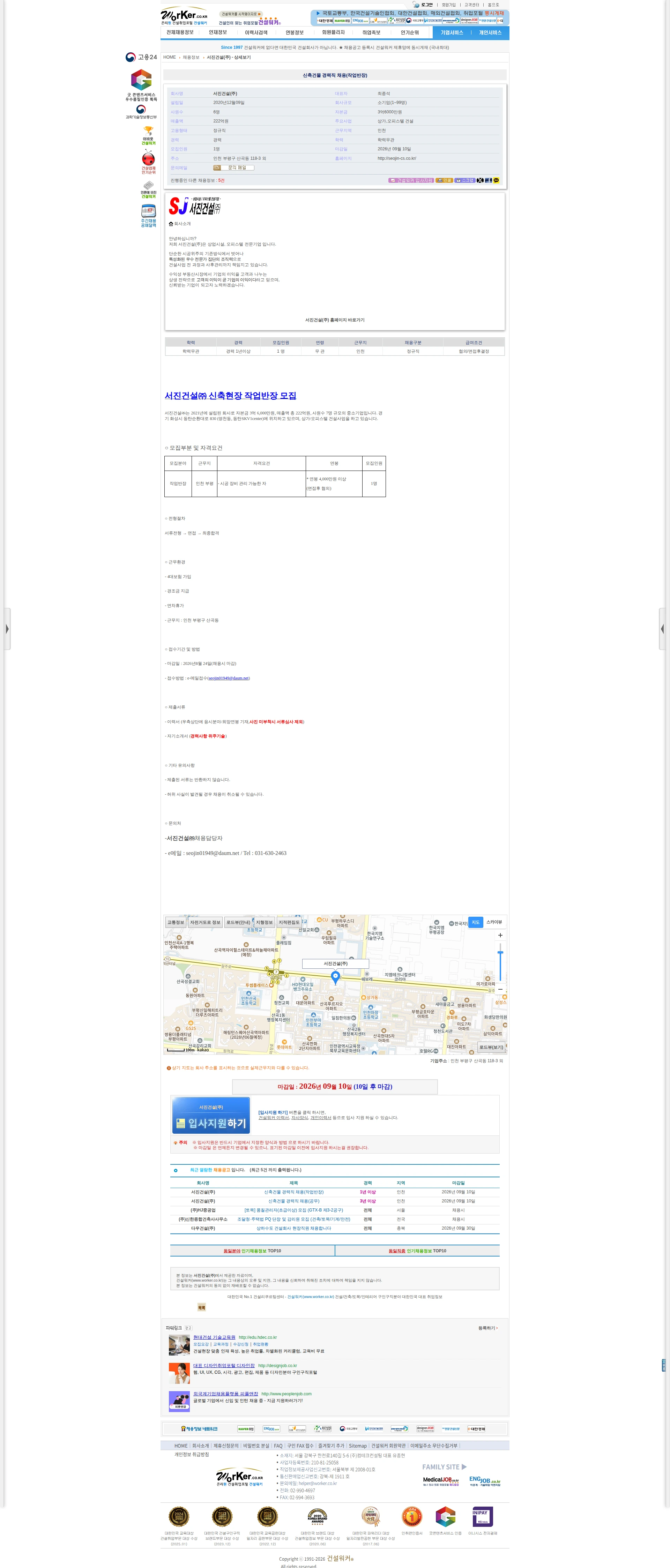Zoom out the map with minus button
Image resolution: width=670 pixels, height=1568 pixels.
(x=500, y=989)
